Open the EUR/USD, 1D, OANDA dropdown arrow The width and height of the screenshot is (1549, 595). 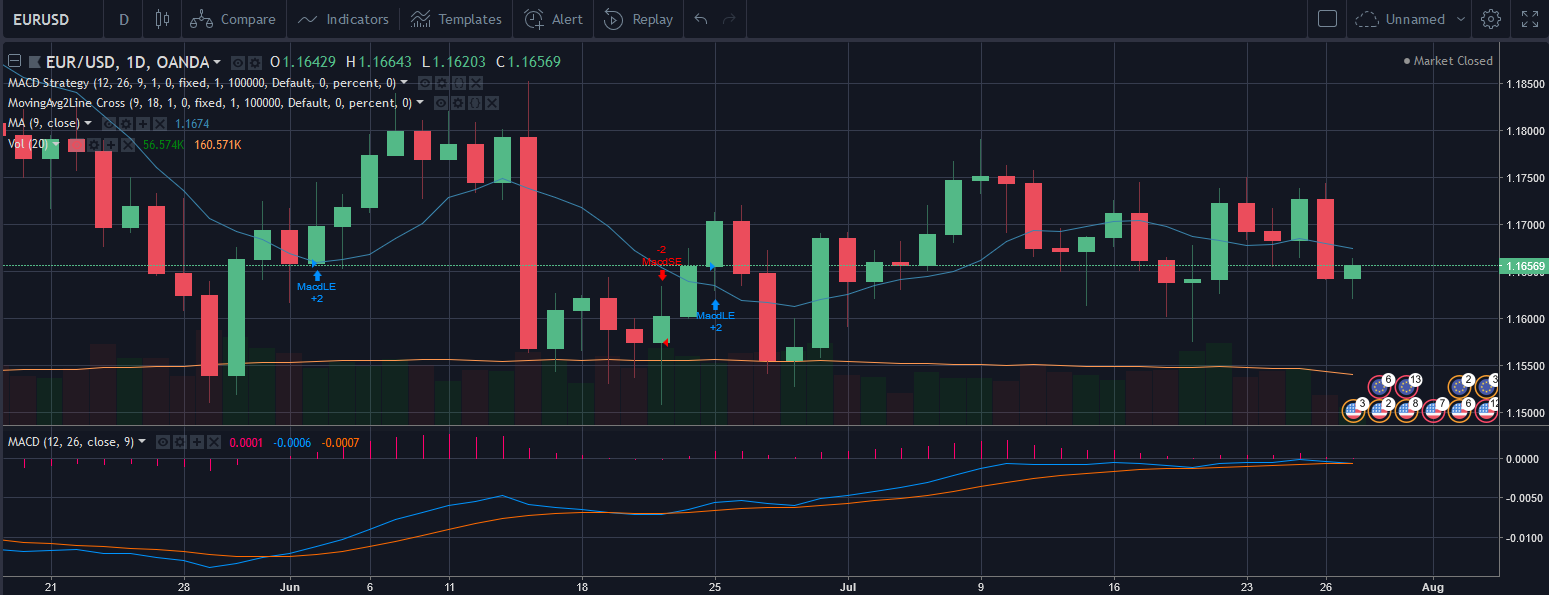(x=217, y=62)
